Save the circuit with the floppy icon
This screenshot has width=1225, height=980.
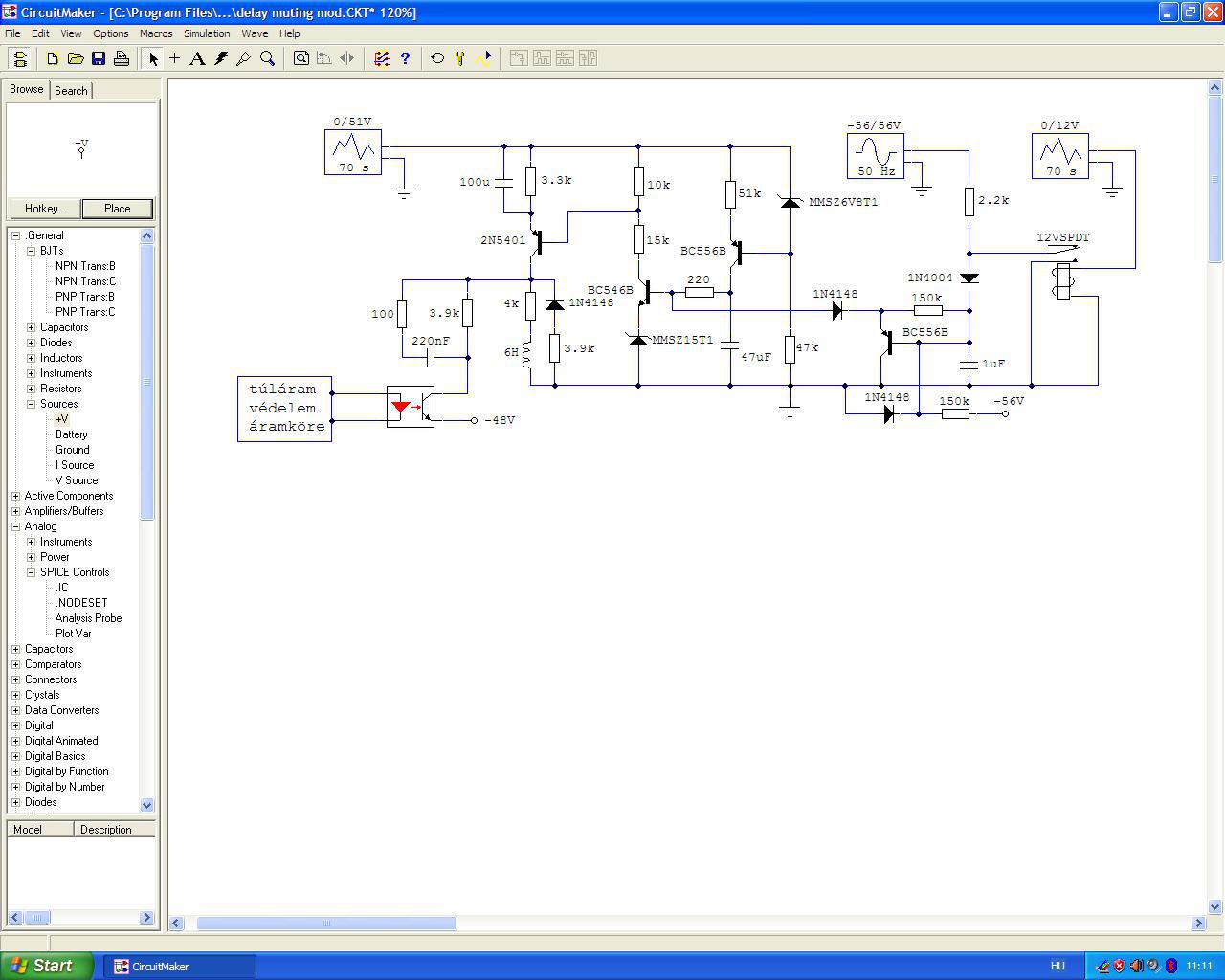[99, 58]
